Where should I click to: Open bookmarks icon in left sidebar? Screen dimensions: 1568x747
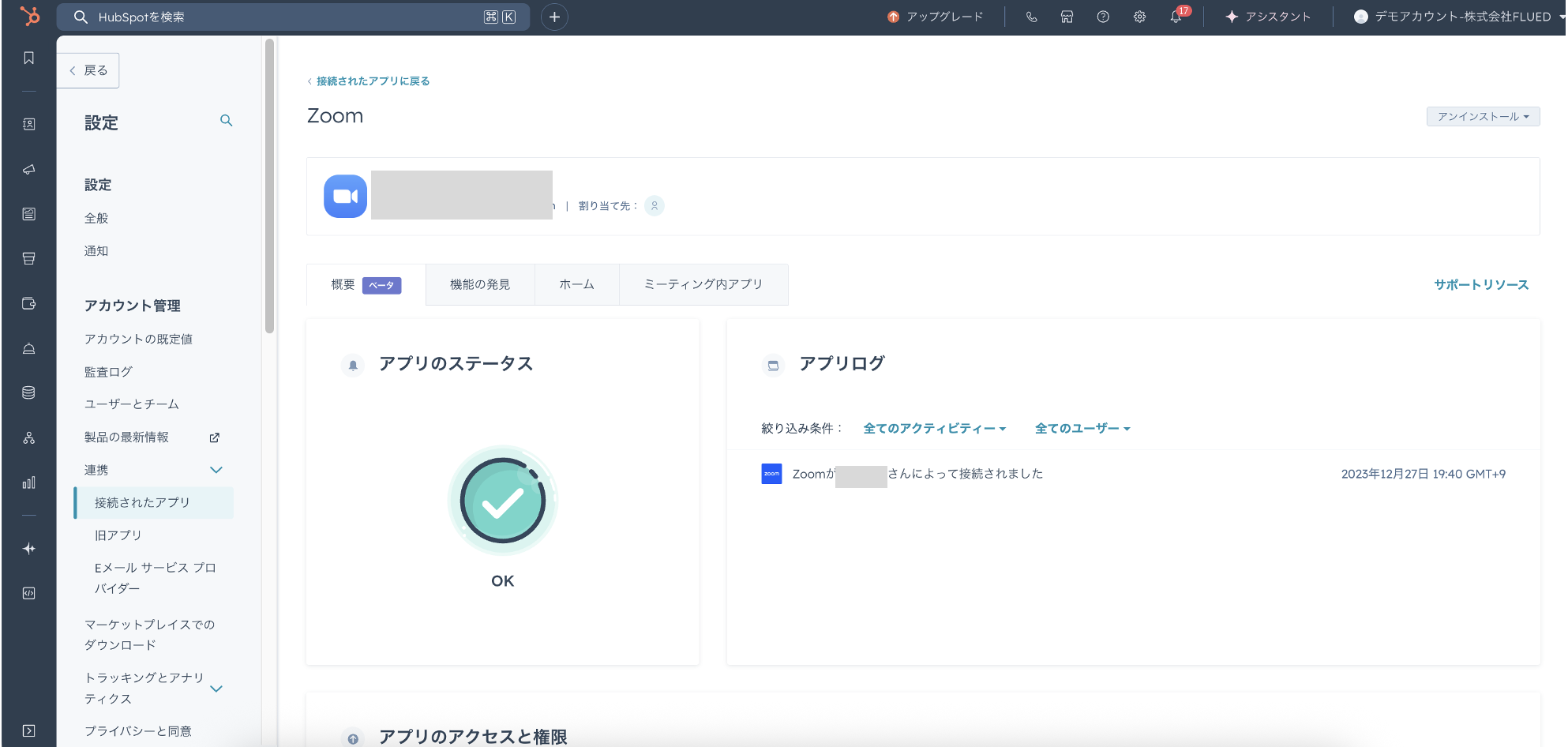tap(29, 58)
